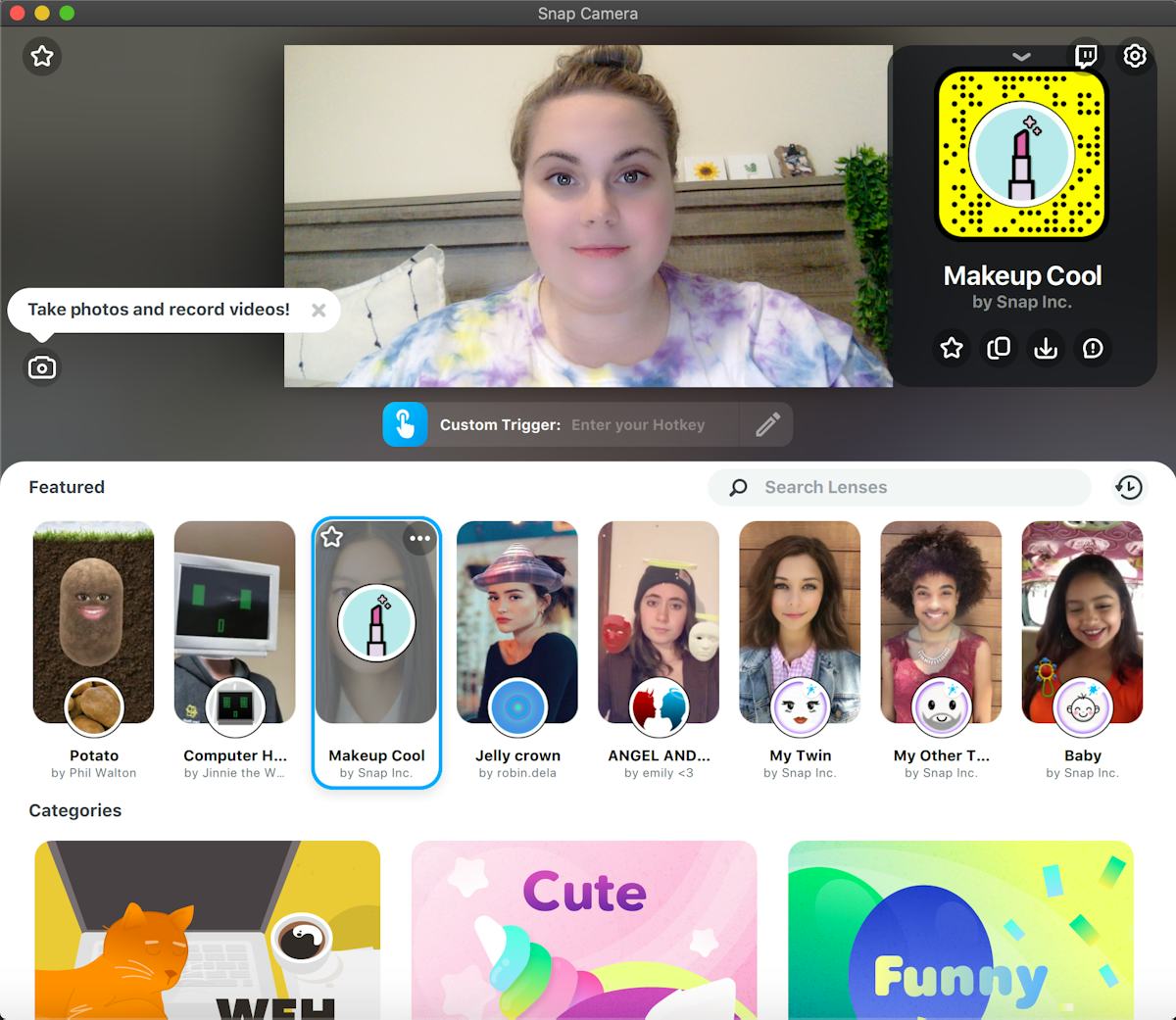The width and height of the screenshot is (1176, 1020).
Task: Open lens history clock icon
Action: tap(1129, 487)
